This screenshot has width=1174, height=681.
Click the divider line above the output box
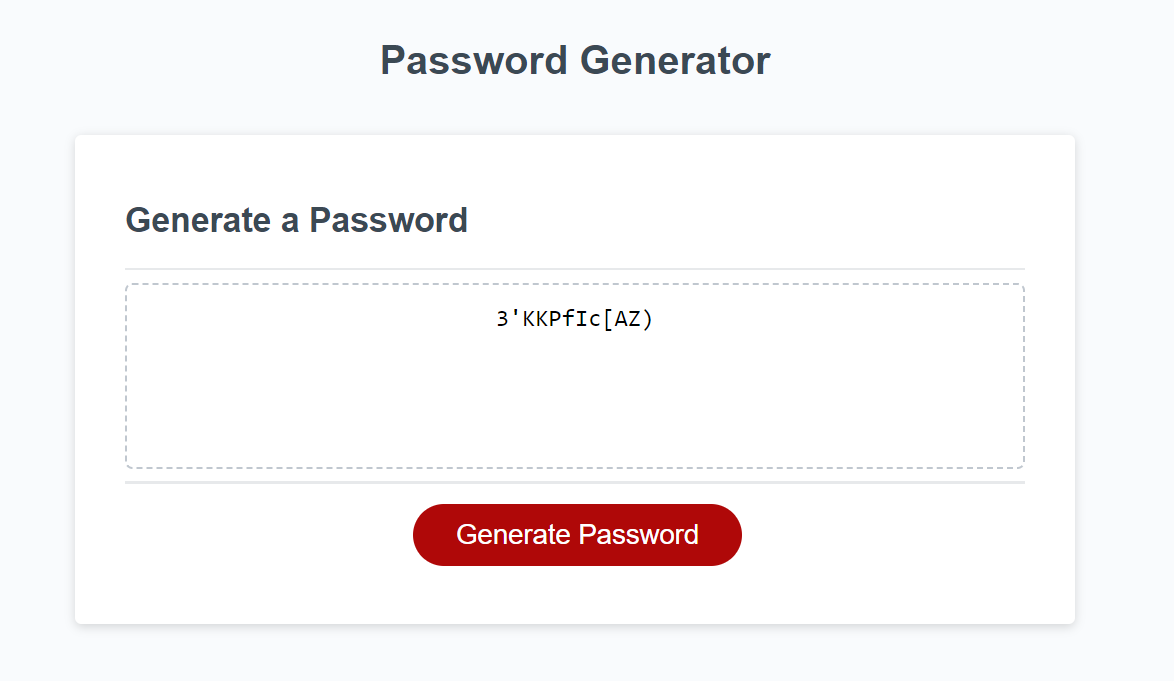tap(575, 266)
